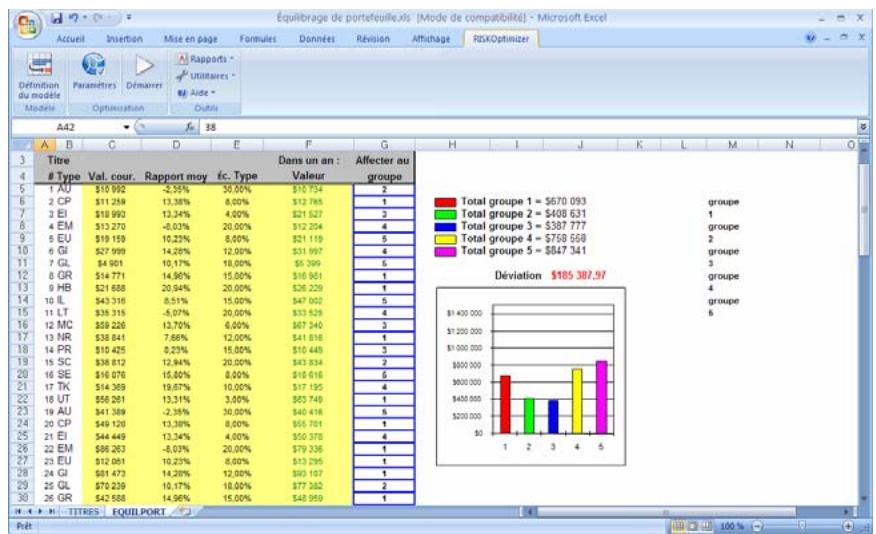Select the Total groupe 5 = $847 341 text

tap(523, 251)
